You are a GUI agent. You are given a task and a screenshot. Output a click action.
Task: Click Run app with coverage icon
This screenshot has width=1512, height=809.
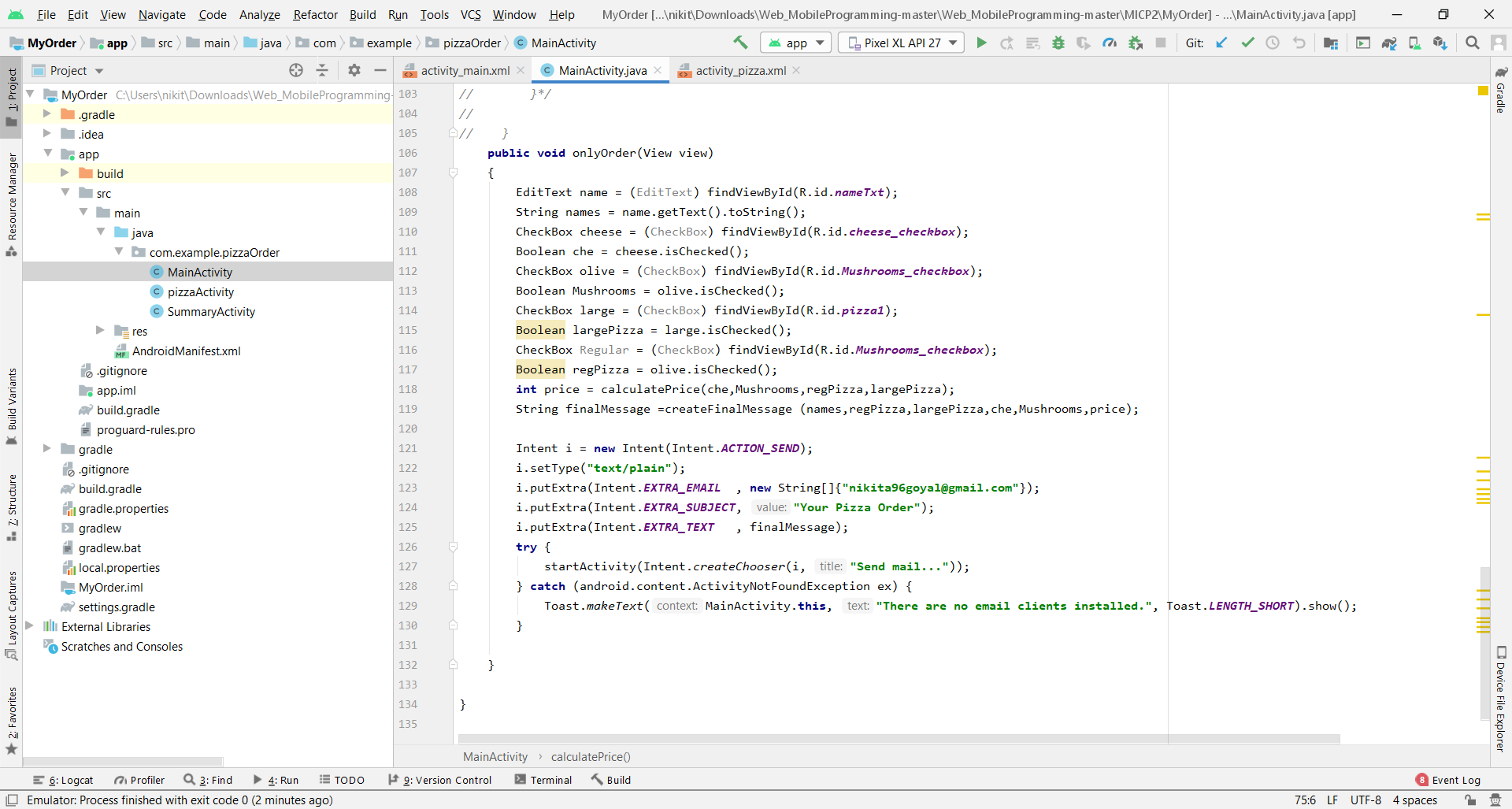coord(1084,43)
